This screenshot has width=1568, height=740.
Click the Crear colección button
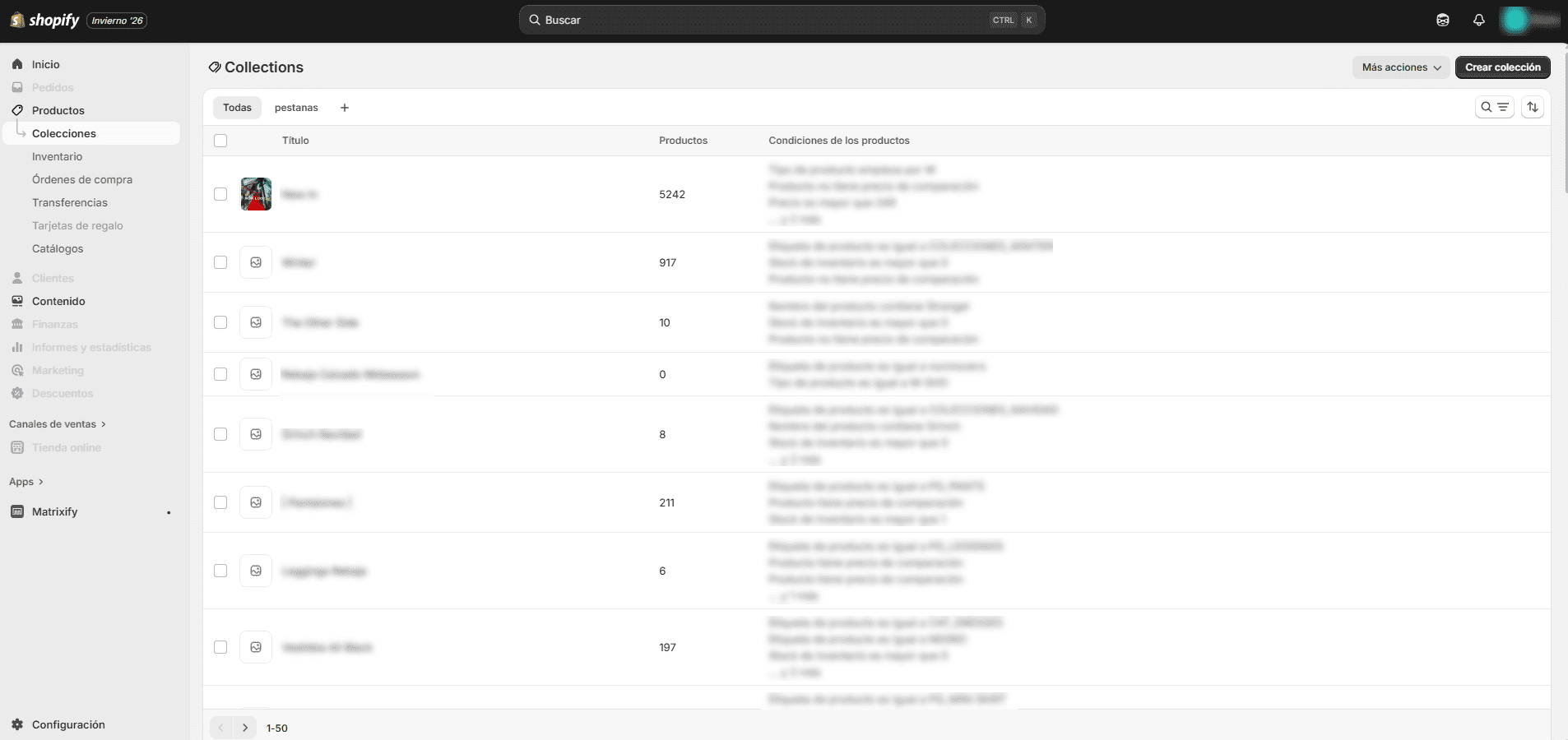click(1502, 67)
